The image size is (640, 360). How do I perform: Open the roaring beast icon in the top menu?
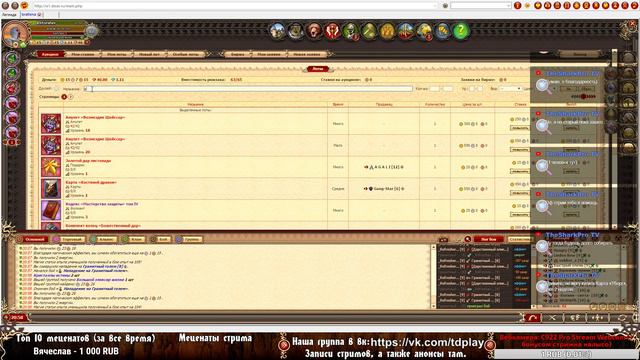tap(314, 31)
